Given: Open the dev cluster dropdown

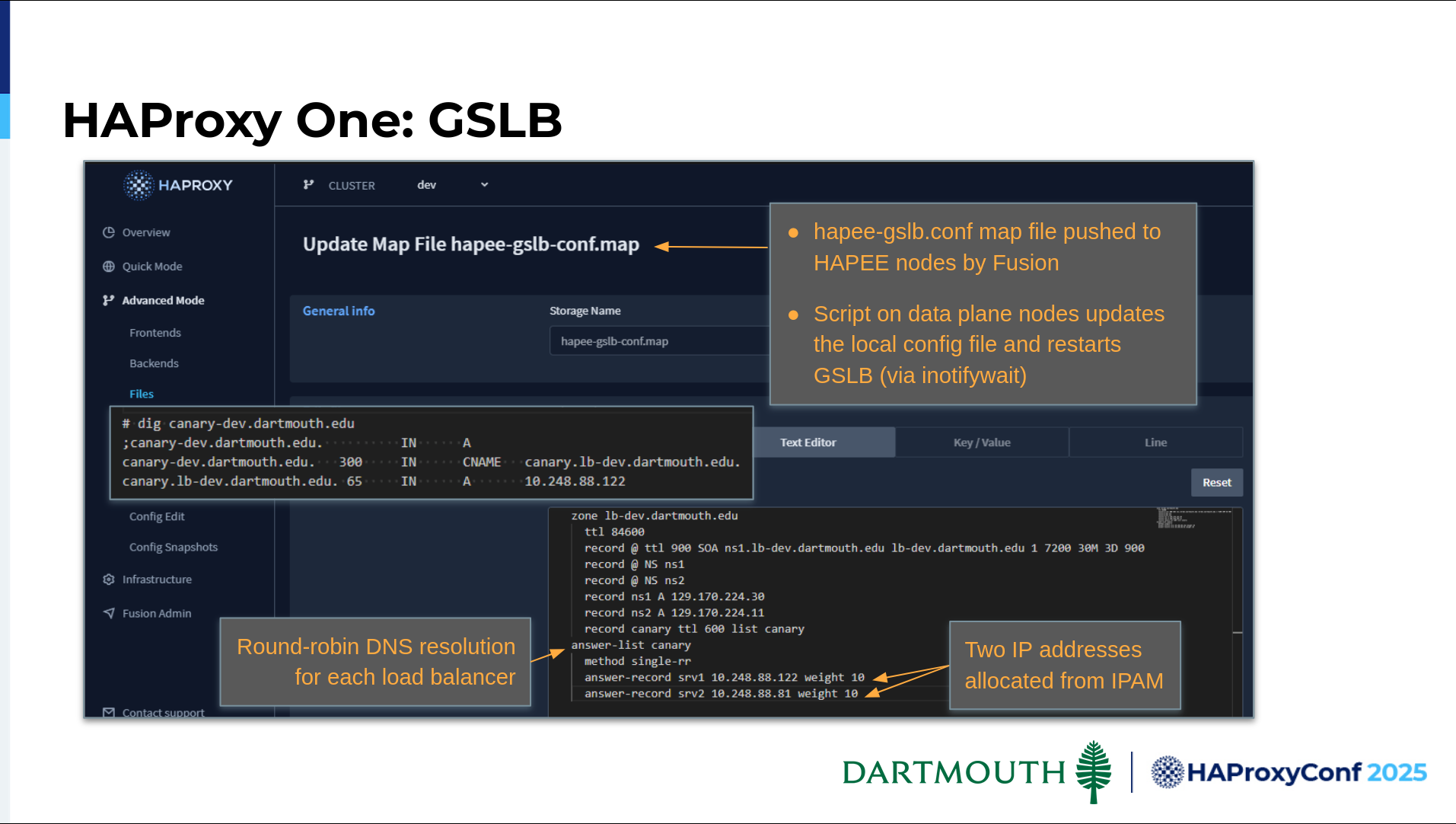Looking at the screenshot, I should (452, 185).
